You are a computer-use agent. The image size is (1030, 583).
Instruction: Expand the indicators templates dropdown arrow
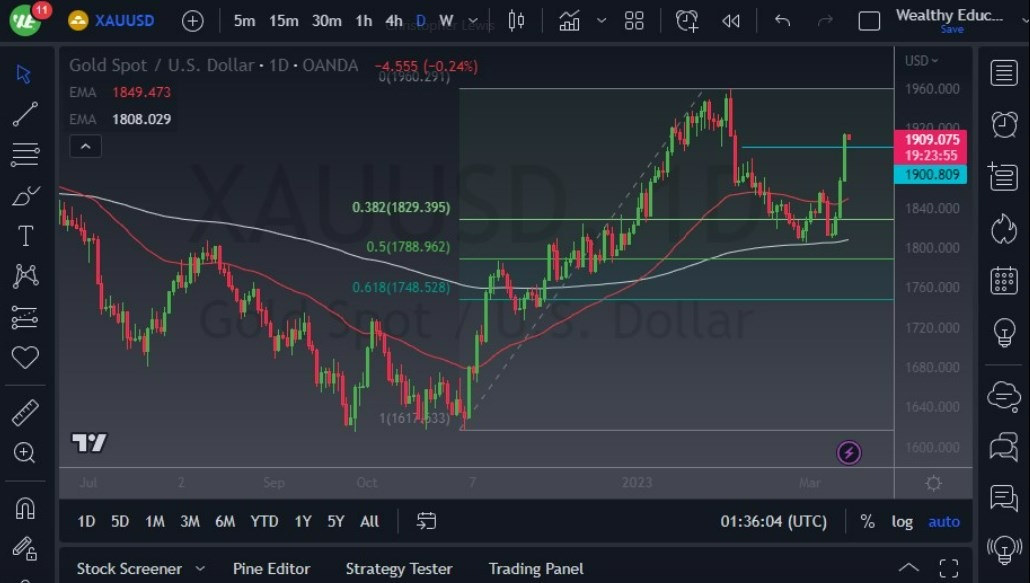(601, 21)
